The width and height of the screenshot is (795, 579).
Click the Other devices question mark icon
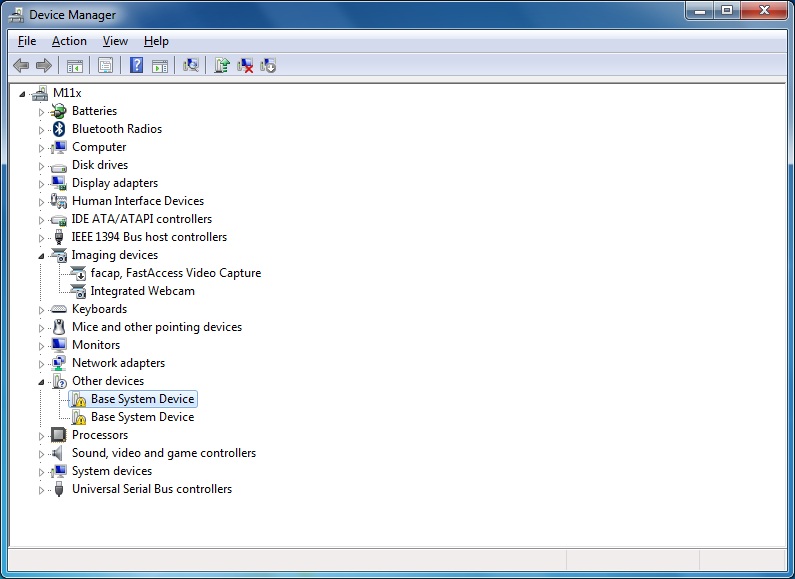click(59, 381)
